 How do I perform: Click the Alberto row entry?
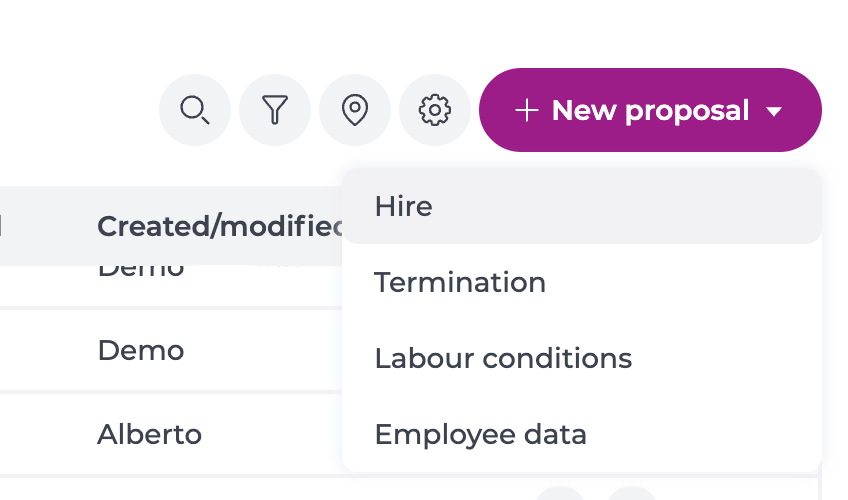click(x=149, y=435)
